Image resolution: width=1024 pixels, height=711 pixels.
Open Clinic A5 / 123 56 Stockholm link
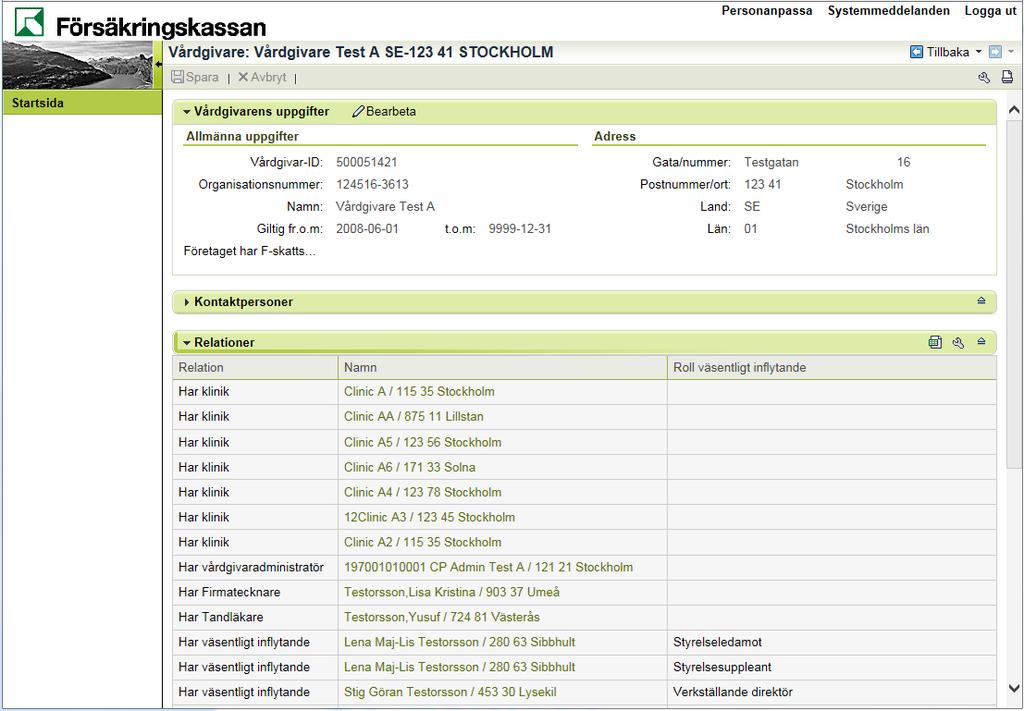click(423, 443)
